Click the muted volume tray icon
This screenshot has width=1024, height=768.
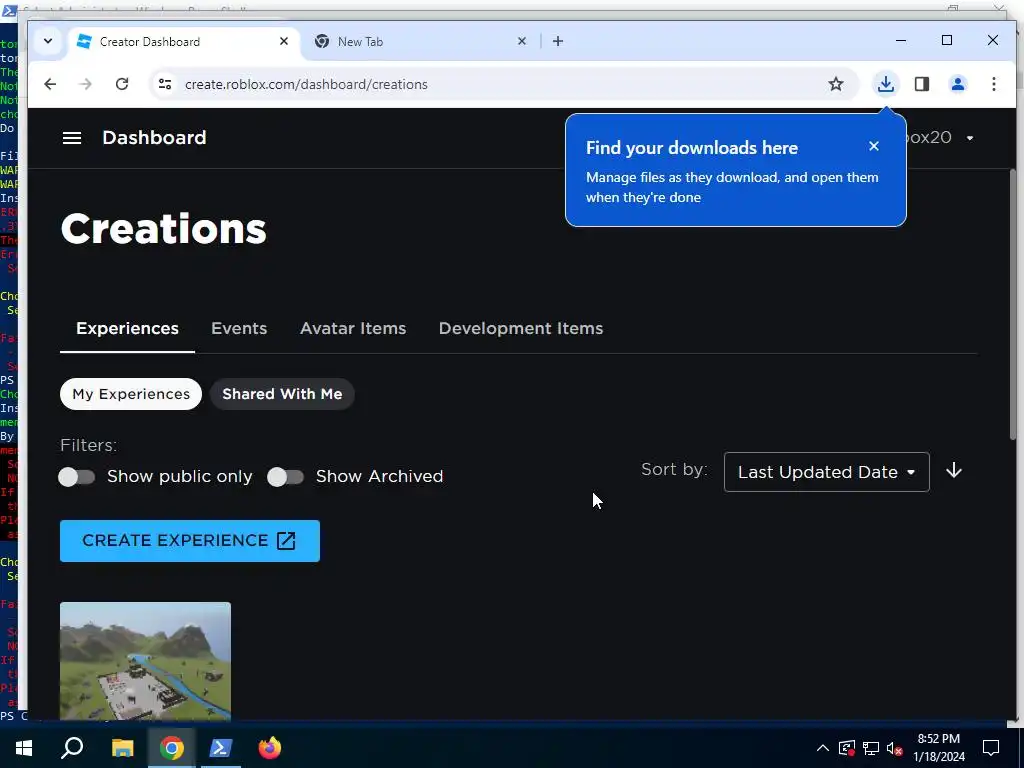895,748
